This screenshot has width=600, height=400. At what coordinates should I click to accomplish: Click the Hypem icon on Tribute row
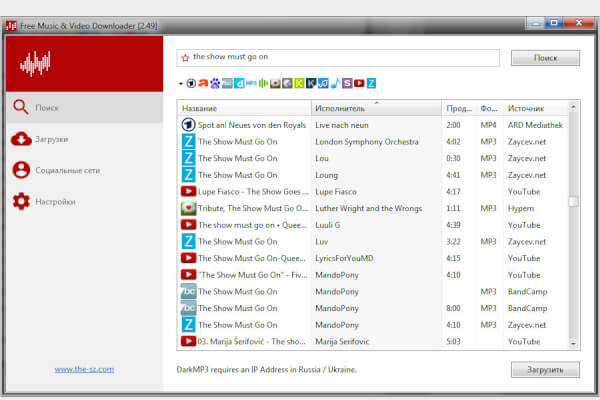click(x=188, y=208)
